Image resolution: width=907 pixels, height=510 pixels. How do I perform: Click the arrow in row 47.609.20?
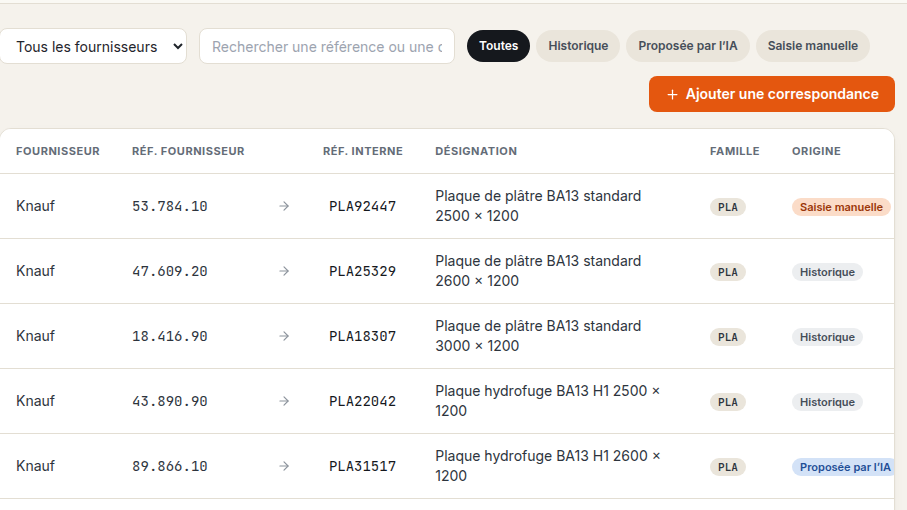[x=284, y=271]
